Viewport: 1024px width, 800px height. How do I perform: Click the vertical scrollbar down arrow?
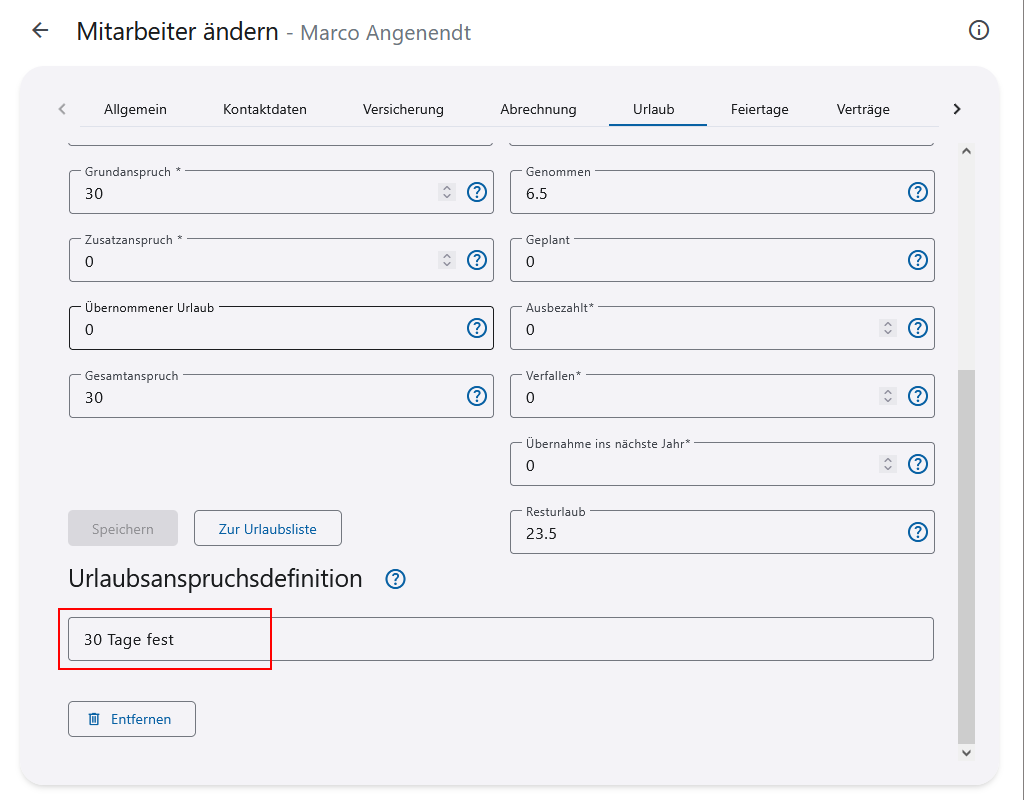[x=966, y=752]
